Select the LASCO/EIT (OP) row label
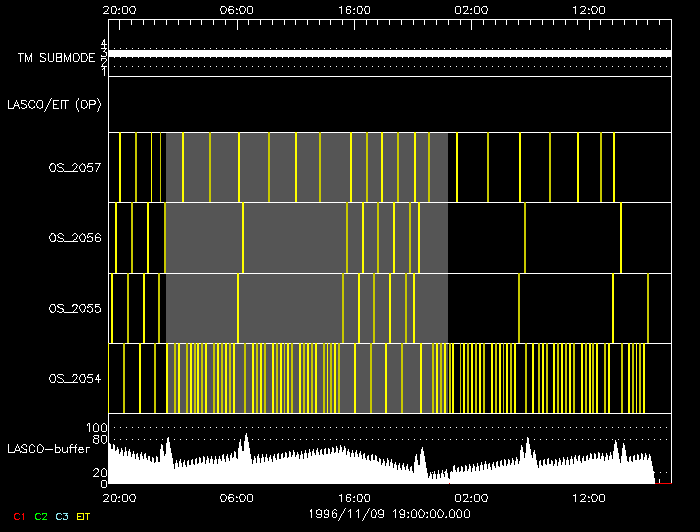Viewport: 700px width, 532px height. 54,104
